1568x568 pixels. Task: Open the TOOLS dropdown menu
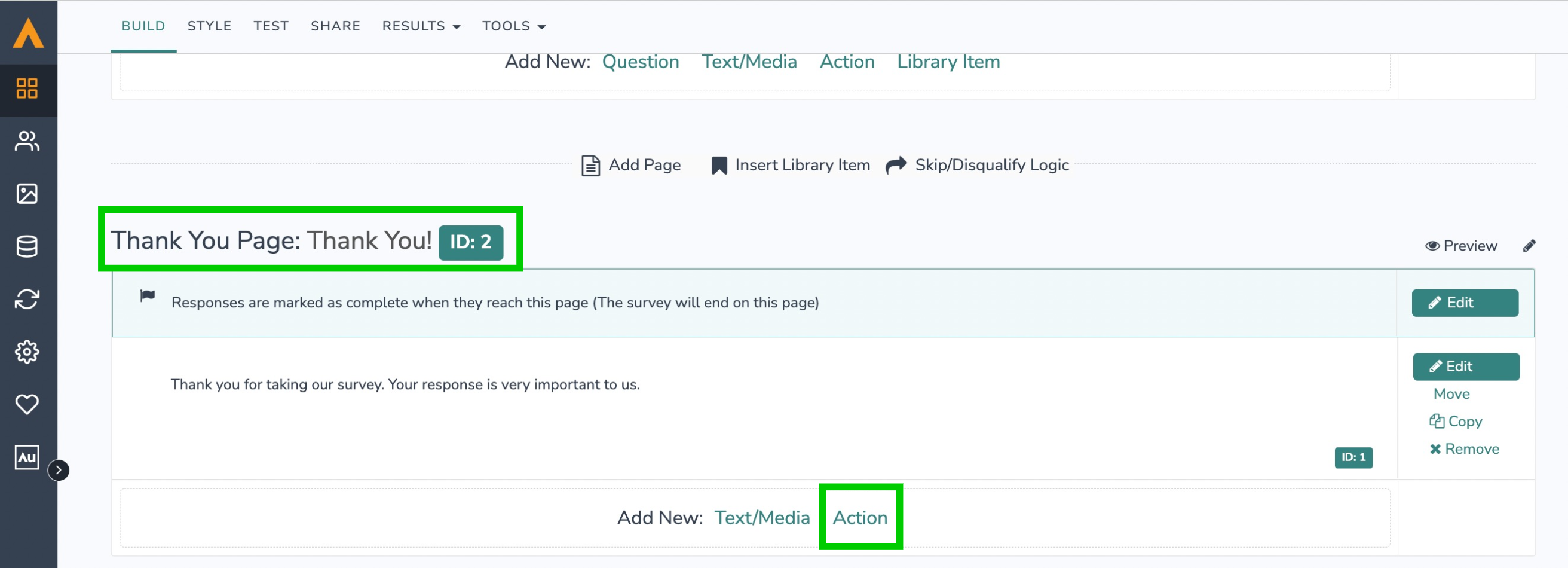tap(513, 26)
